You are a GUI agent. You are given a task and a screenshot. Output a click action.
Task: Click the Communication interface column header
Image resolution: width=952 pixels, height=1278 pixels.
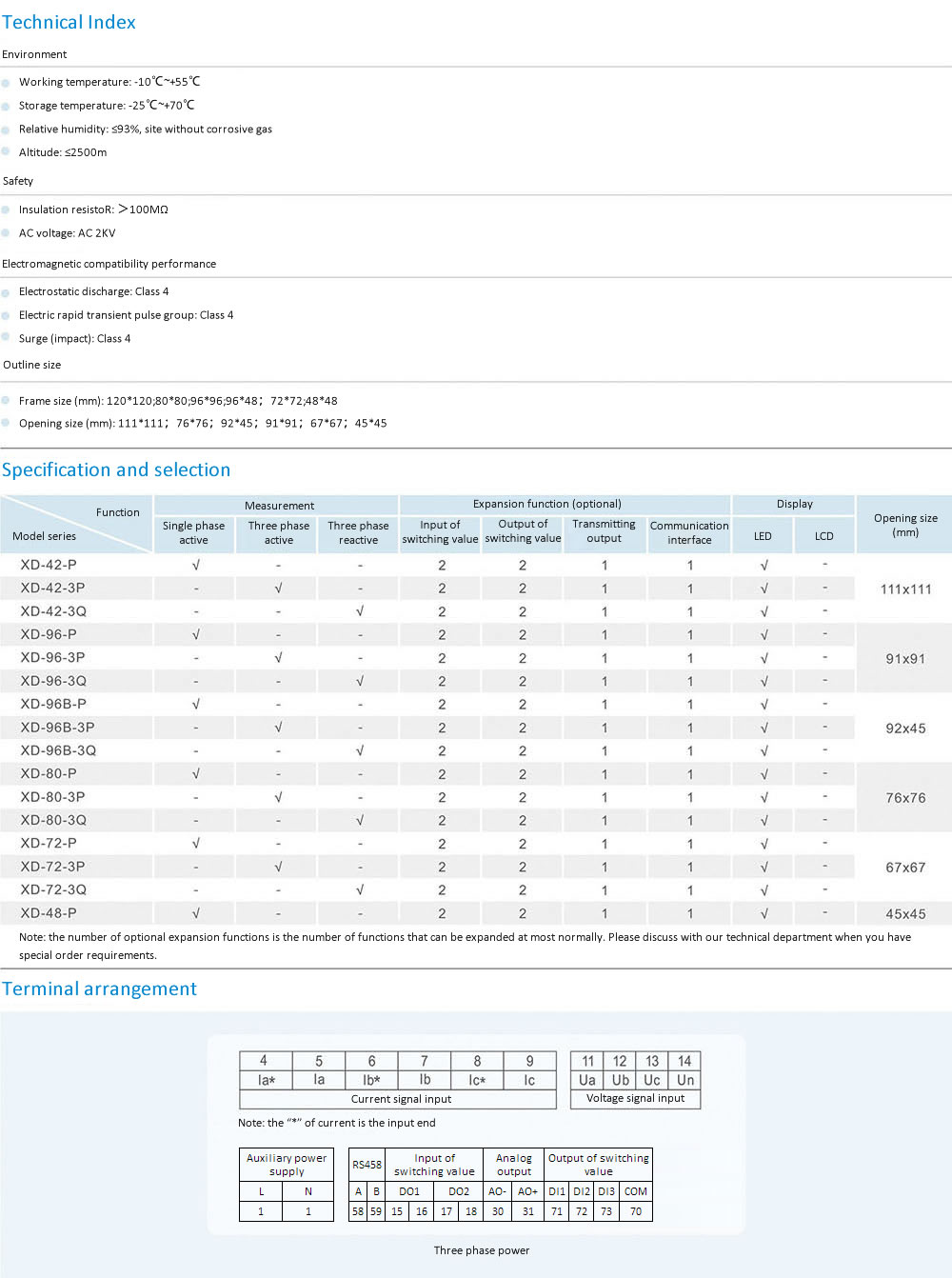click(x=689, y=532)
